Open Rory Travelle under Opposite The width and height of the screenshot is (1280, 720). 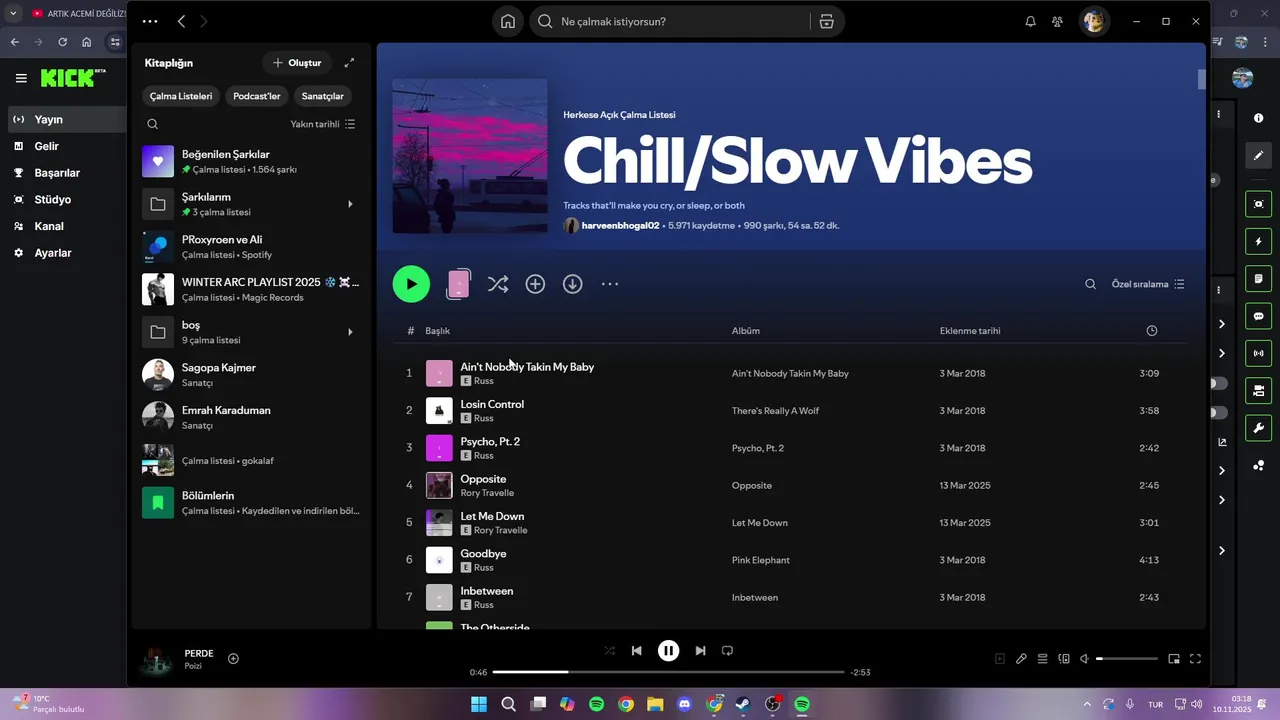487,493
